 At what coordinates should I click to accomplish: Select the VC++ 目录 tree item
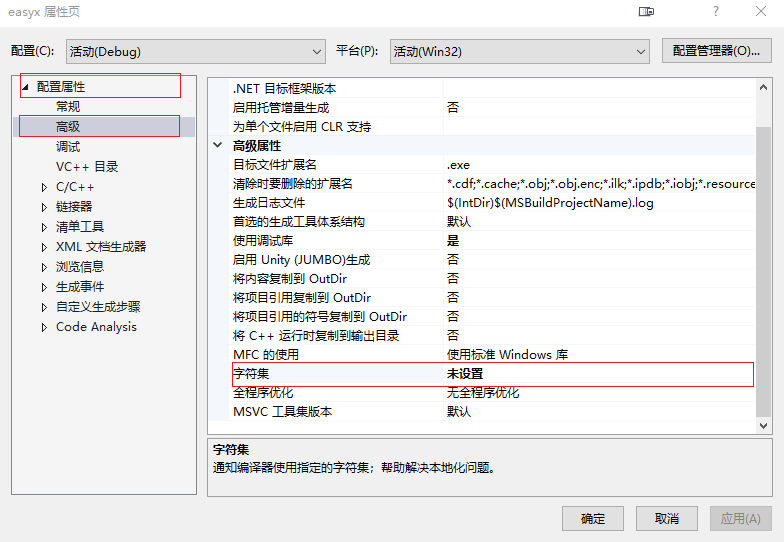[x=87, y=166]
